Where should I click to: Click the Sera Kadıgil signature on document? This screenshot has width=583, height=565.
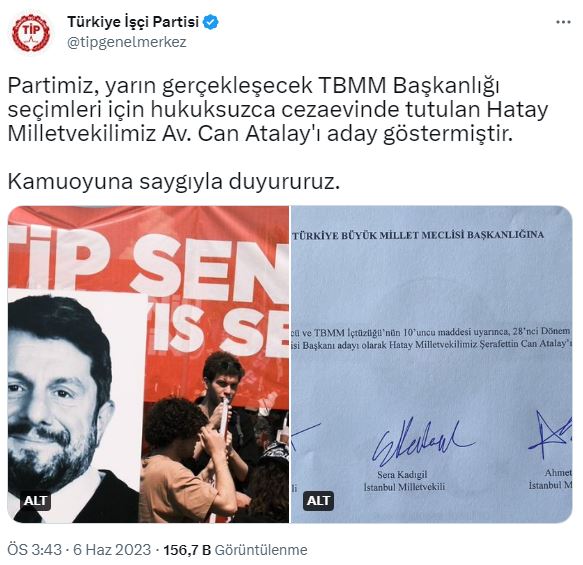[422, 442]
